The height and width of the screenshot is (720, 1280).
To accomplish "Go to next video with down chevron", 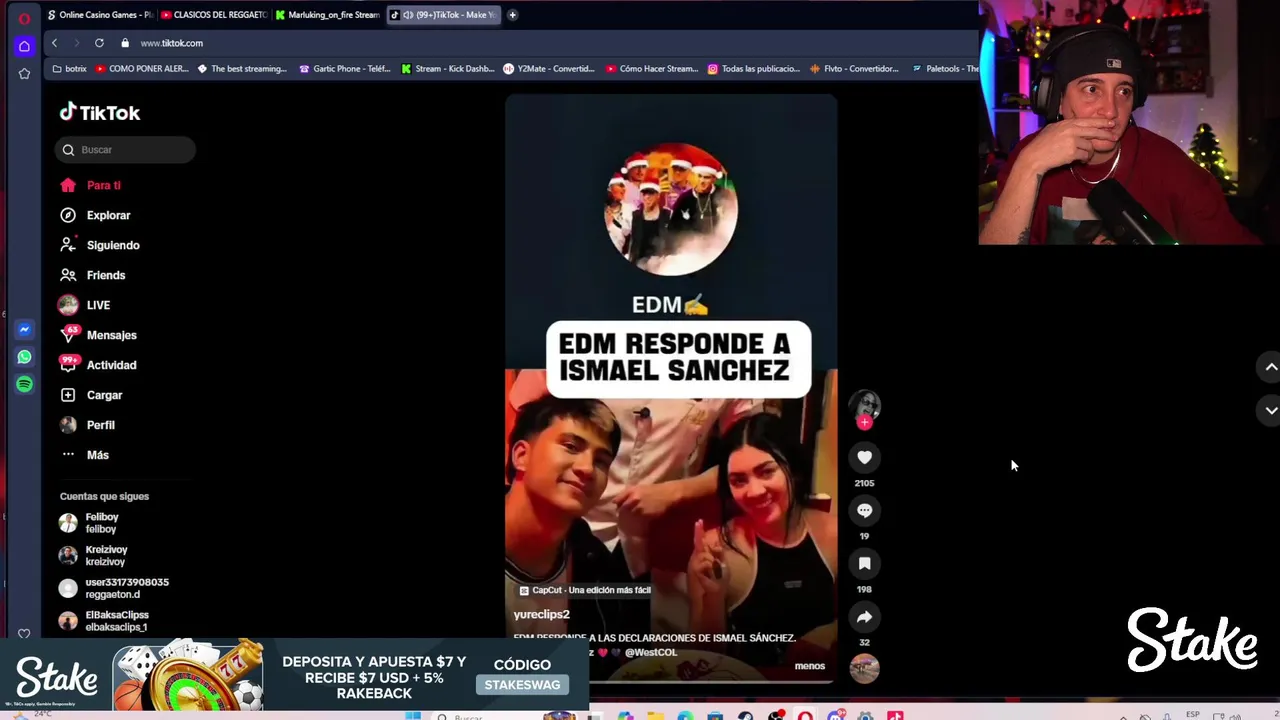I will (1270, 410).
